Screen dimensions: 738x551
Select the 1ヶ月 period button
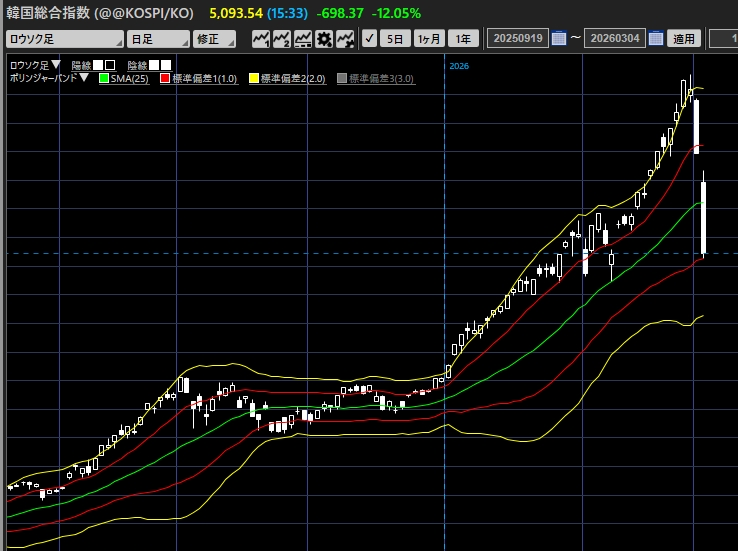point(428,39)
